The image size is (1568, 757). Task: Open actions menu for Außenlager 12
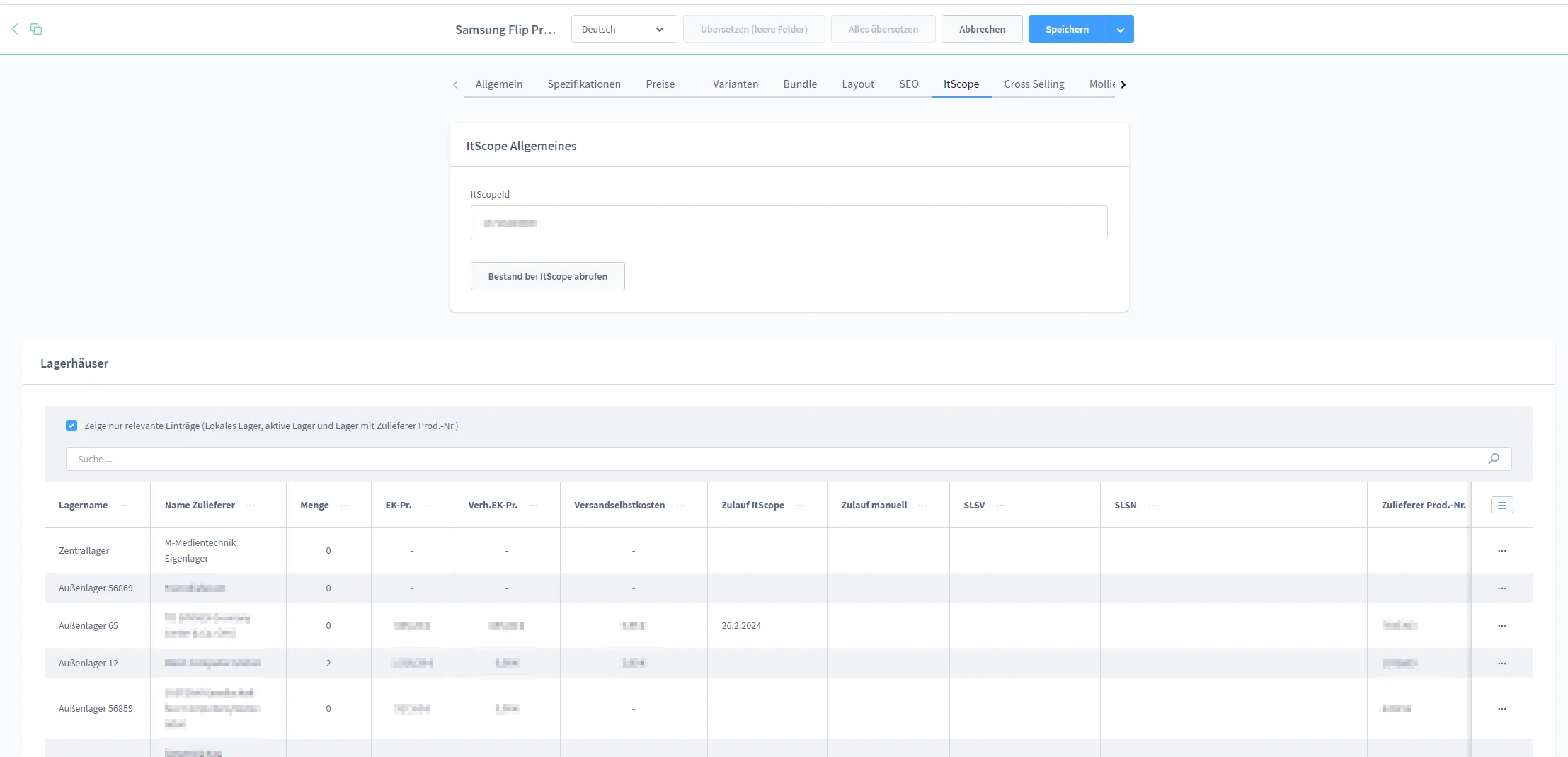[1501, 664]
